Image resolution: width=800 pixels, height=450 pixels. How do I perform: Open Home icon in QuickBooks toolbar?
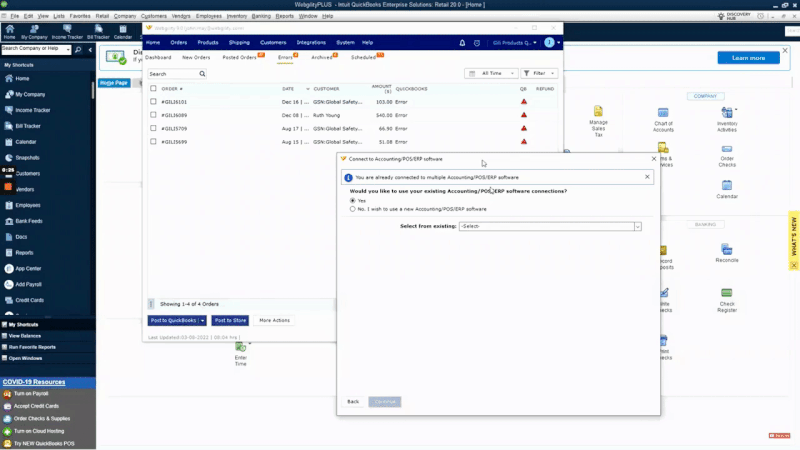[x=10, y=32]
